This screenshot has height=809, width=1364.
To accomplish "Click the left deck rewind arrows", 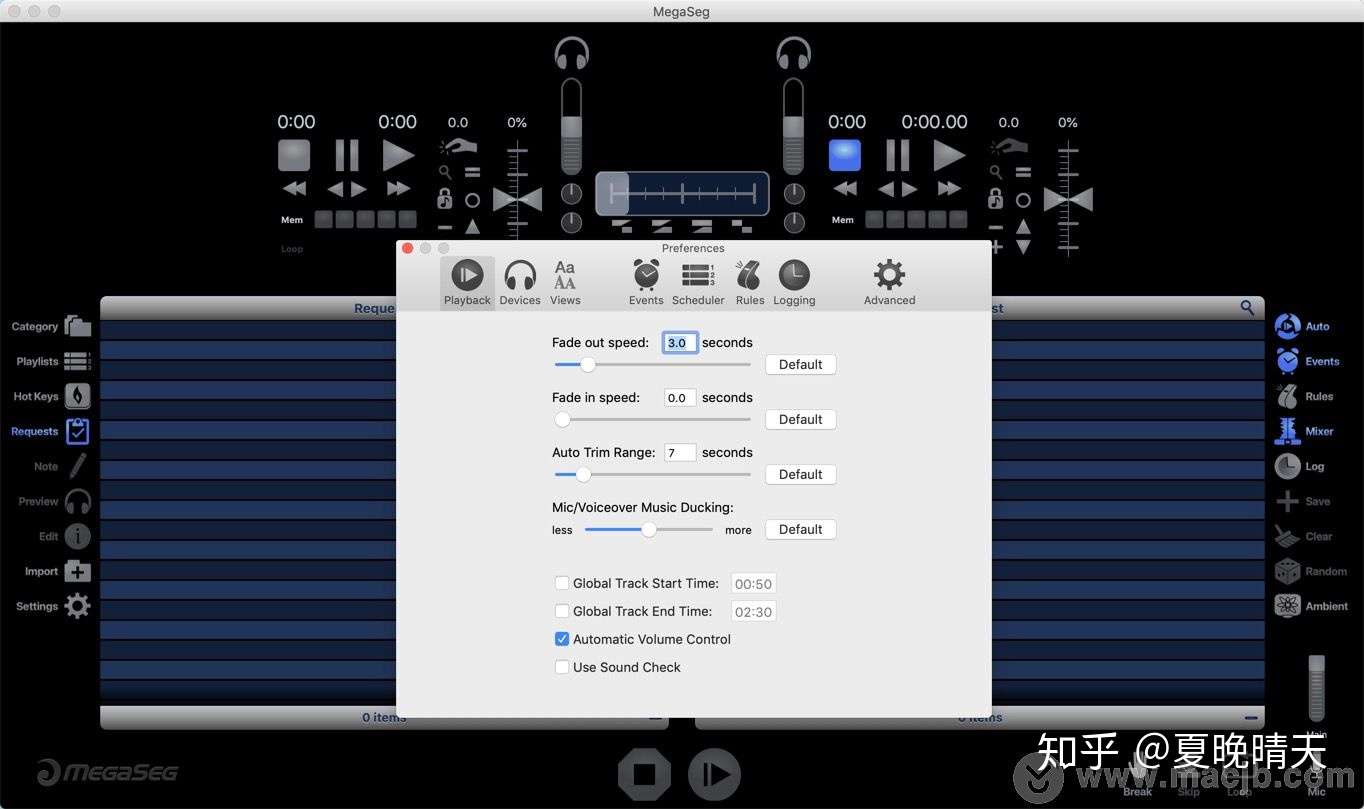I will [294, 188].
